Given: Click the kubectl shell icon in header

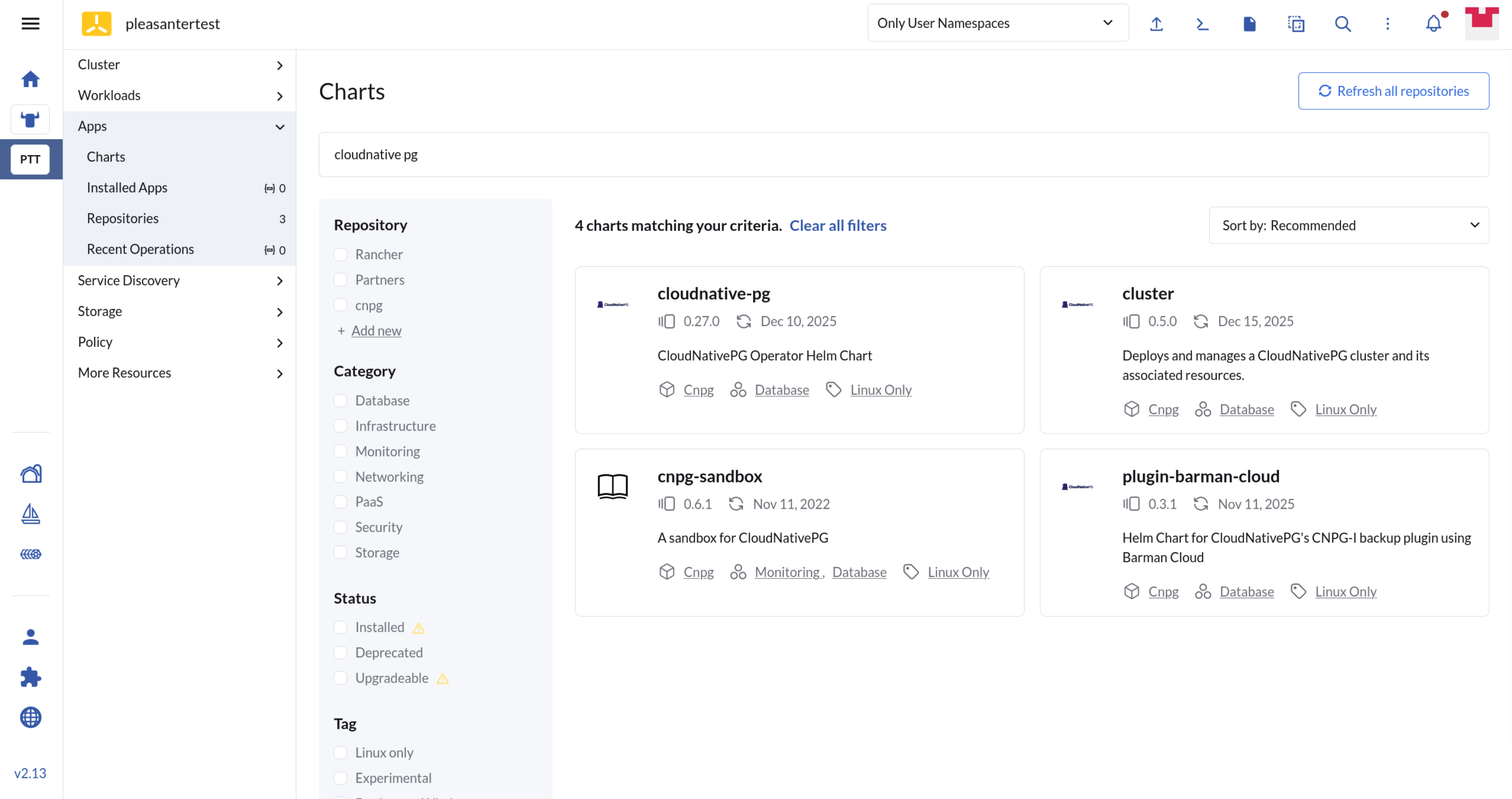Looking at the screenshot, I should click(1202, 24).
